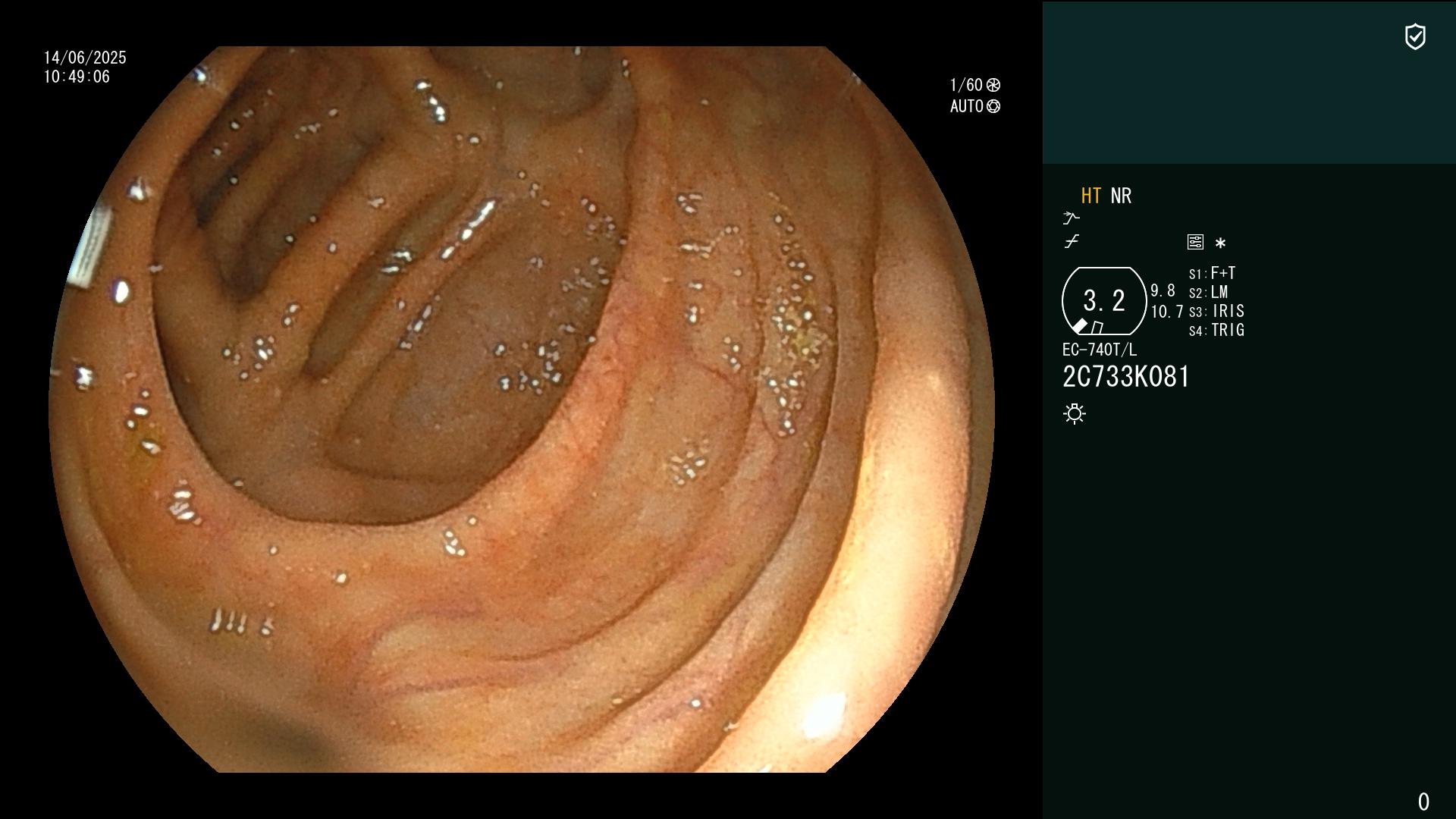Select the S4: TRIG switch assignment
The height and width of the screenshot is (819, 1456).
point(1217,330)
